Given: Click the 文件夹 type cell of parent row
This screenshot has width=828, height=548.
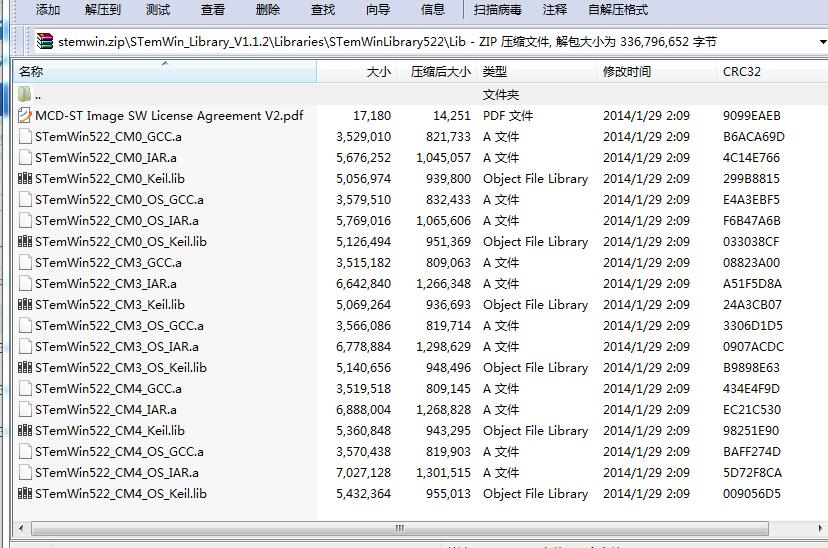Looking at the screenshot, I should 501,95.
